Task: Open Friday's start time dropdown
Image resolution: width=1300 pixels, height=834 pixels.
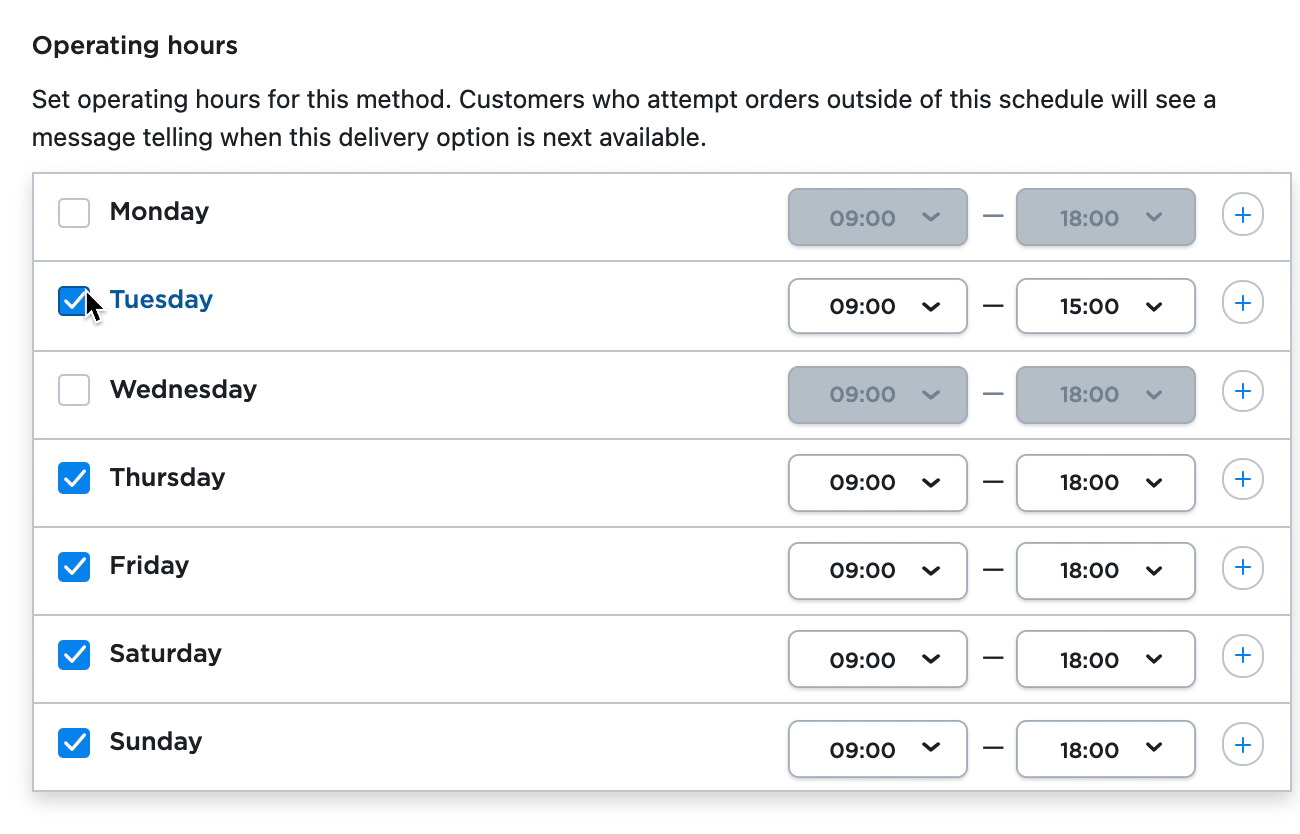Action: coord(877,570)
